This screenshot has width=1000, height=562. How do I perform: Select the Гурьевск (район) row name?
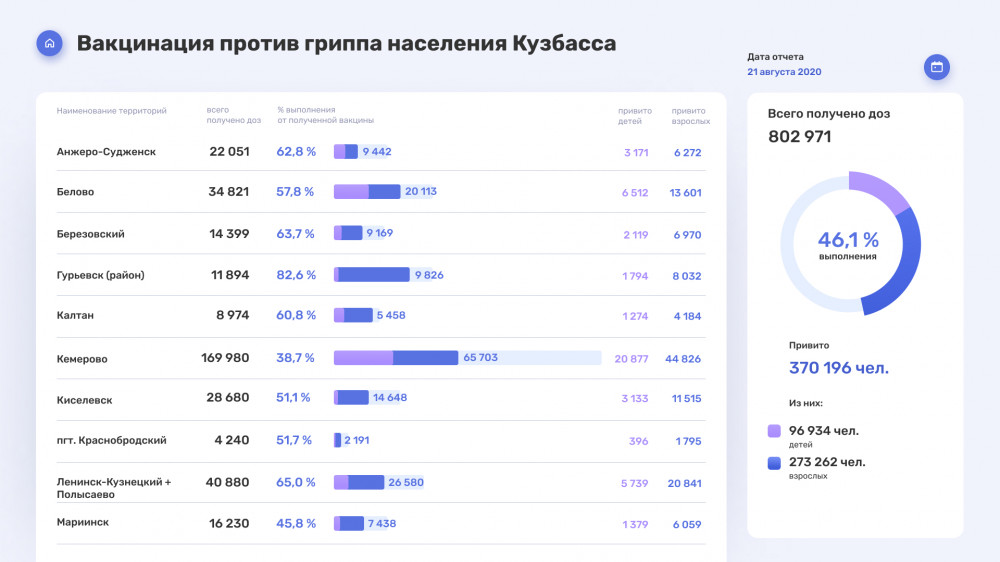pyautogui.click(x=100, y=275)
